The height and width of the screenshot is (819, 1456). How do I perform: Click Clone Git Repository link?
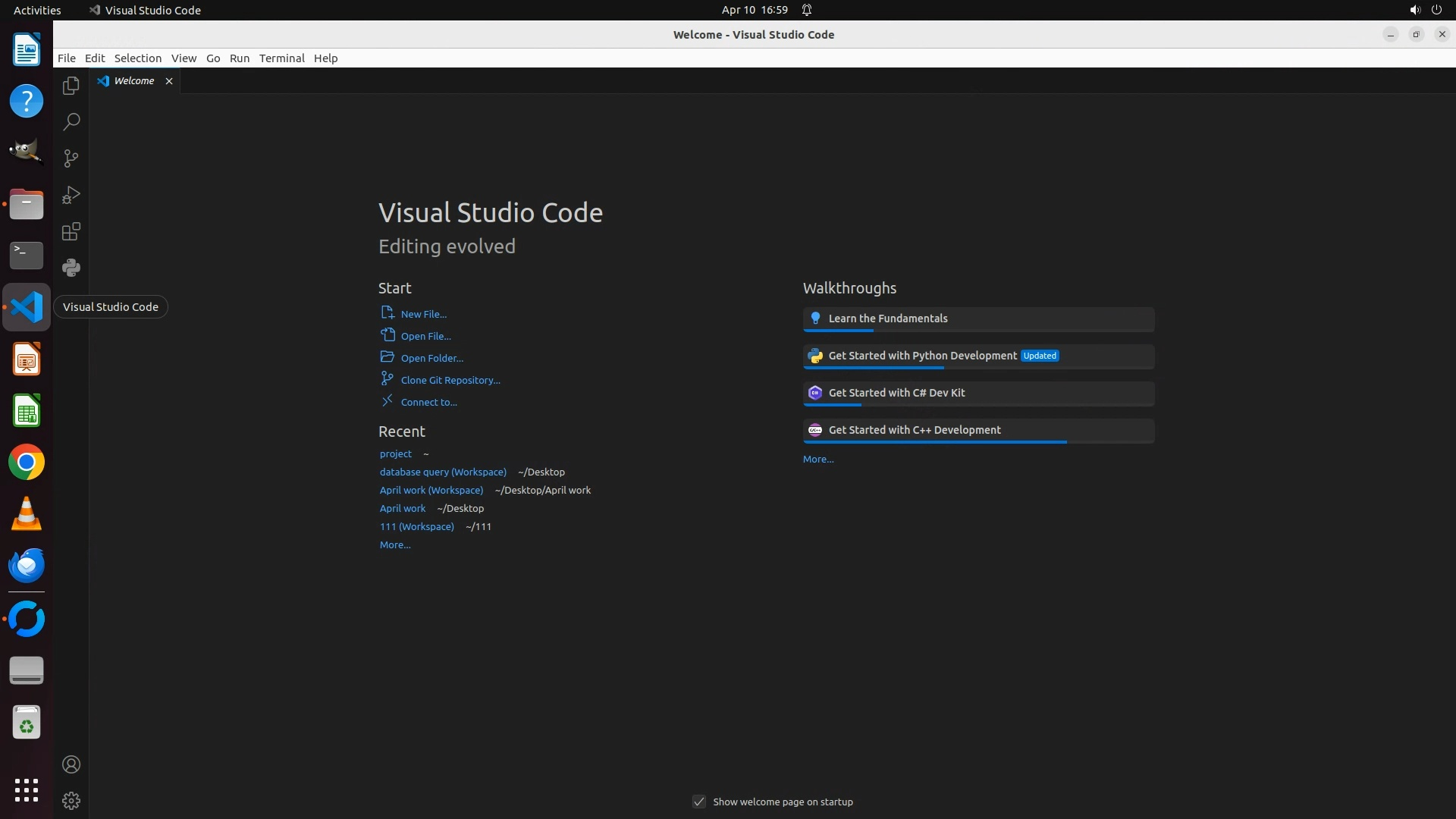point(450,380)
